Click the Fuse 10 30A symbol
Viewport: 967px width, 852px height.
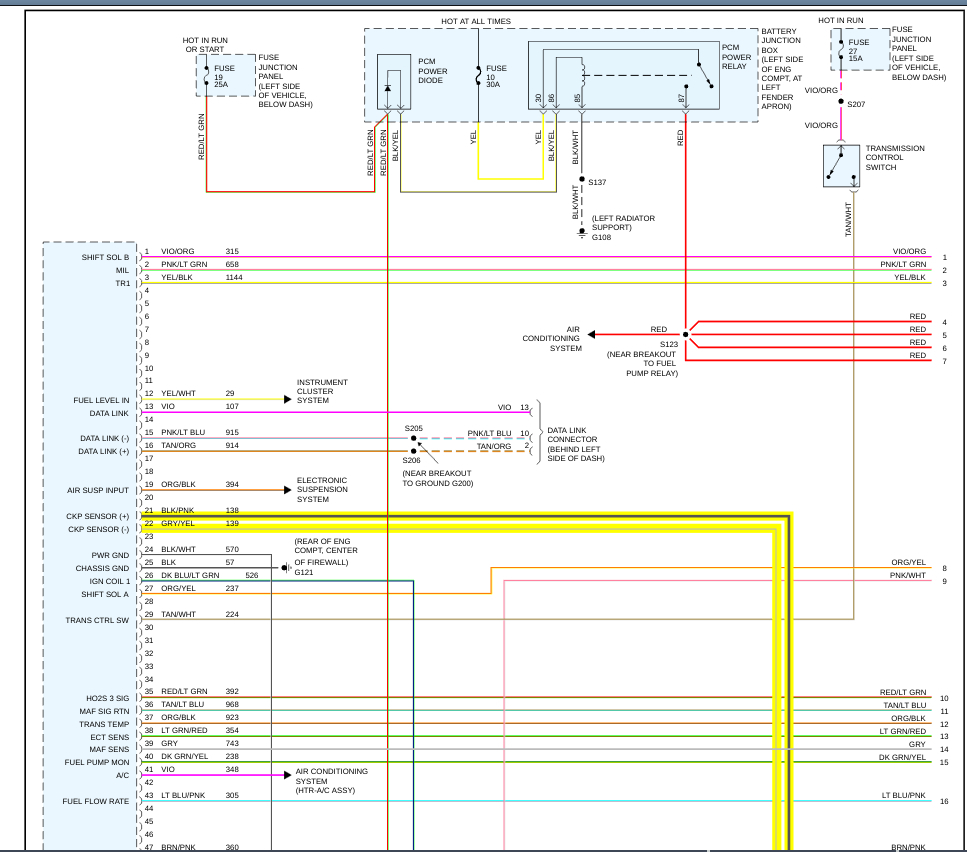[478, 75]
